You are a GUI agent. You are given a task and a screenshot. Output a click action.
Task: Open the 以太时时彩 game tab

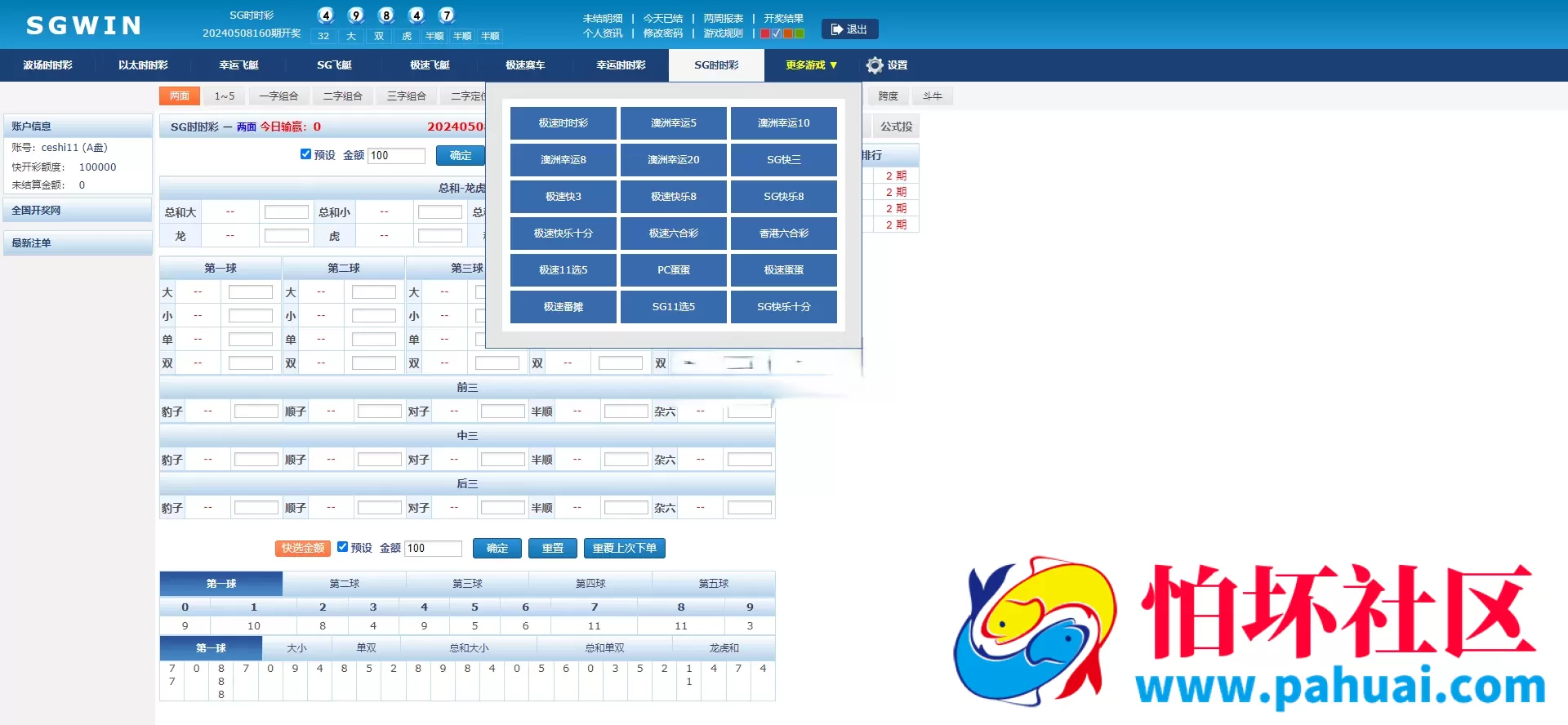143,65
